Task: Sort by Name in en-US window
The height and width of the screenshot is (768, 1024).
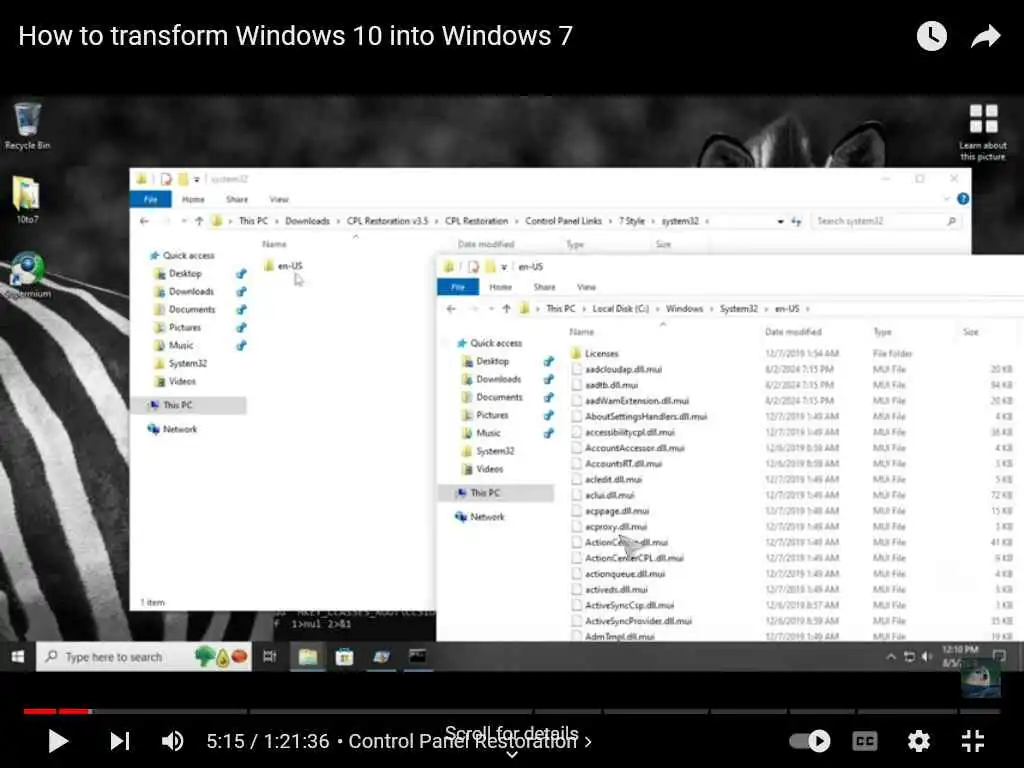Action: coord(581,332)
